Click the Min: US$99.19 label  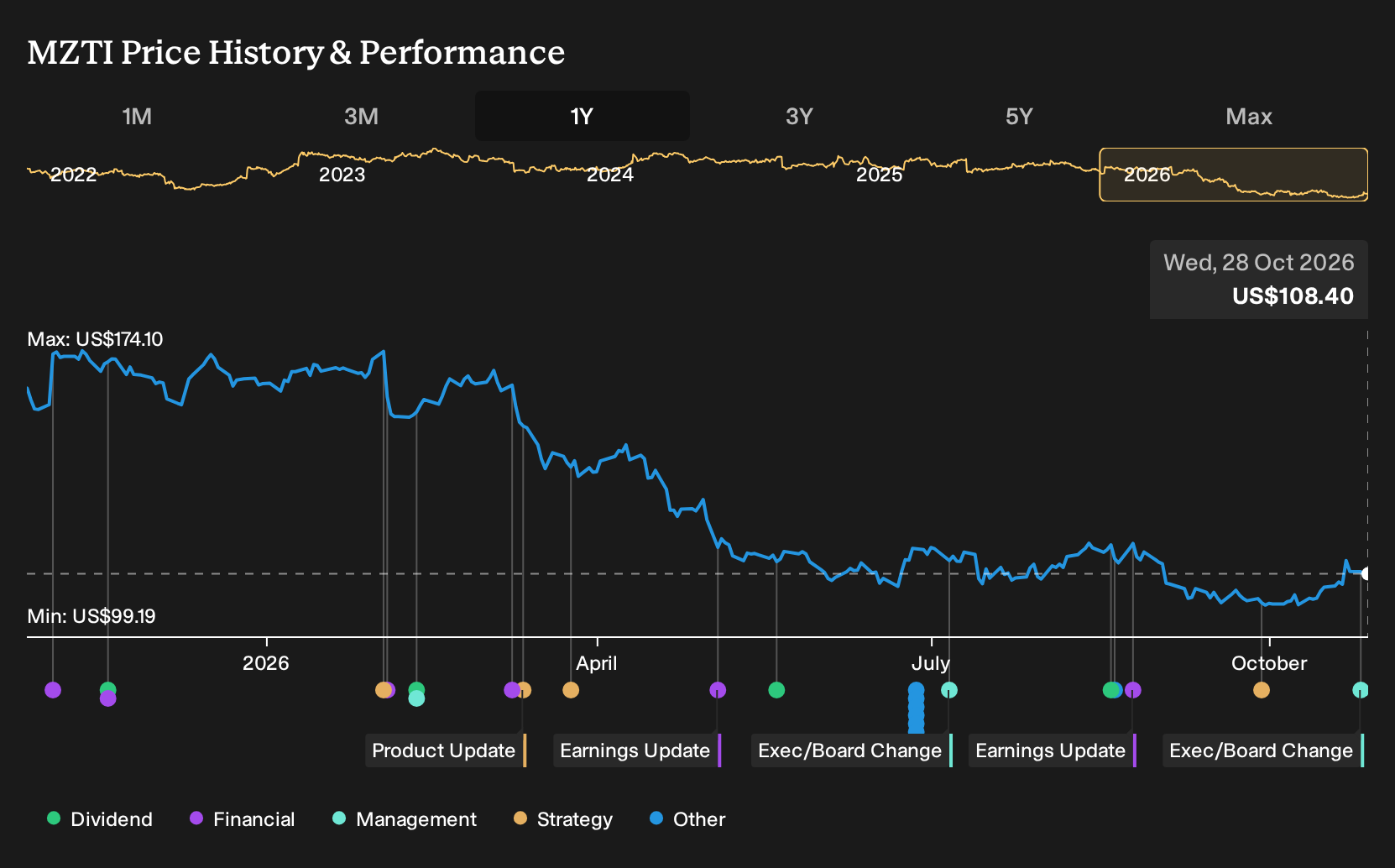(x=91, y=616)
